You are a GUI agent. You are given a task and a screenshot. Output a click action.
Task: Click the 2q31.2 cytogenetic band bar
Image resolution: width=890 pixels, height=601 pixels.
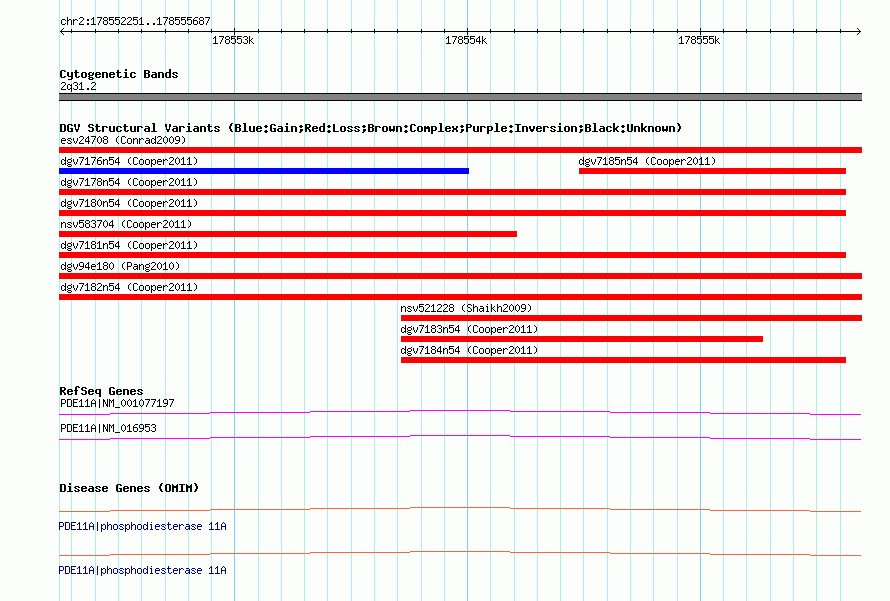coord(460,97)
